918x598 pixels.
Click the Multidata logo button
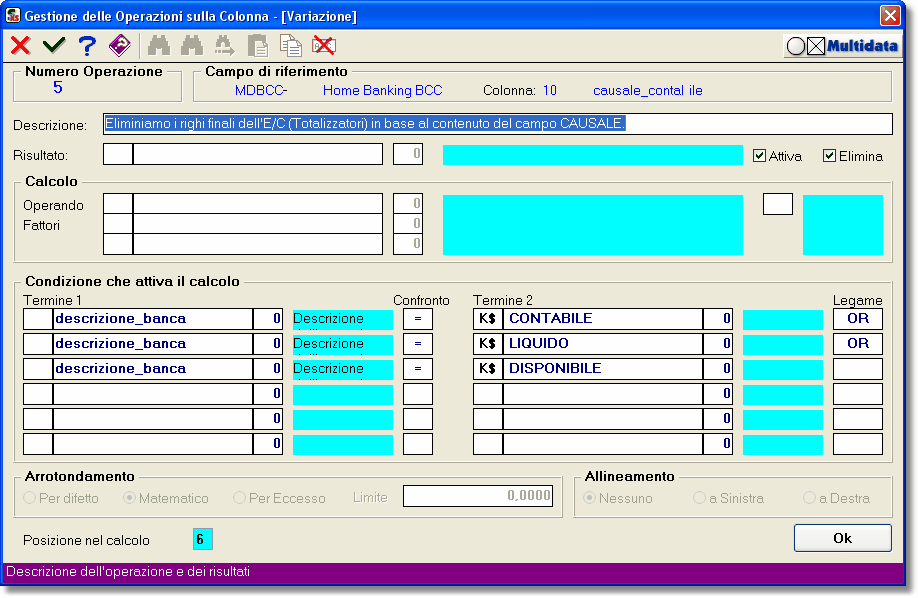842,46
